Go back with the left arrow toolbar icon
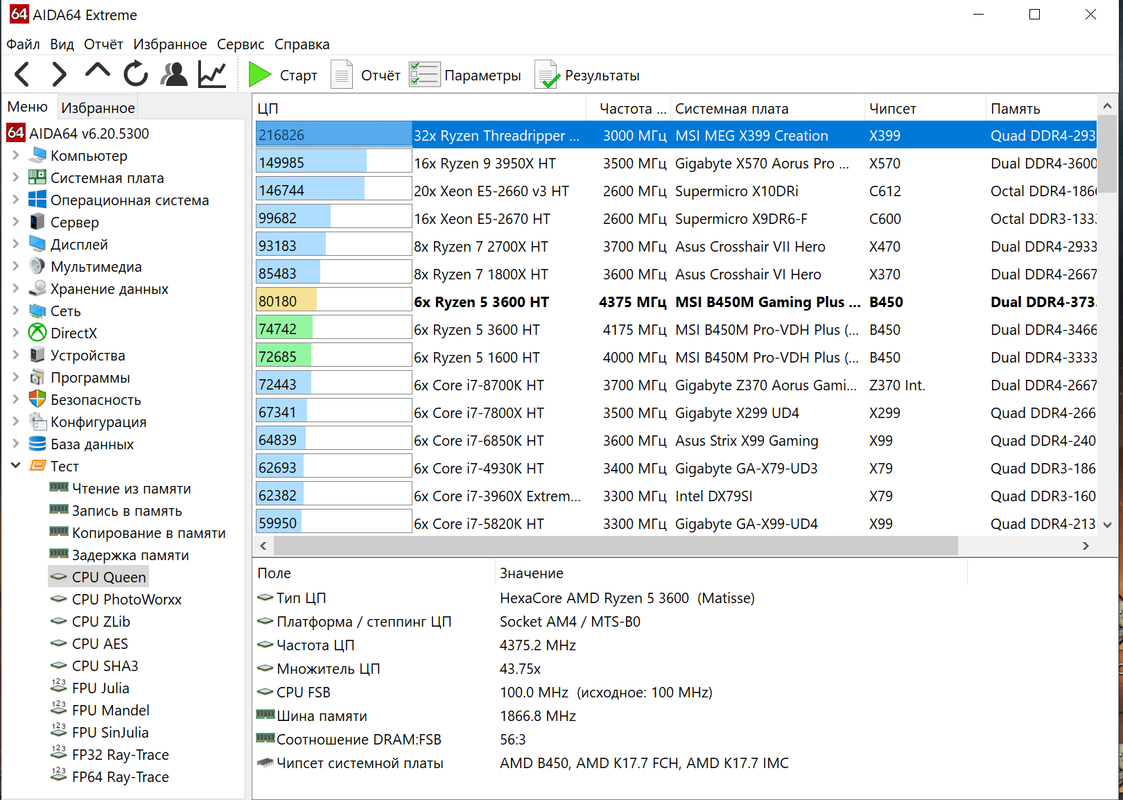 pos(22,74)
